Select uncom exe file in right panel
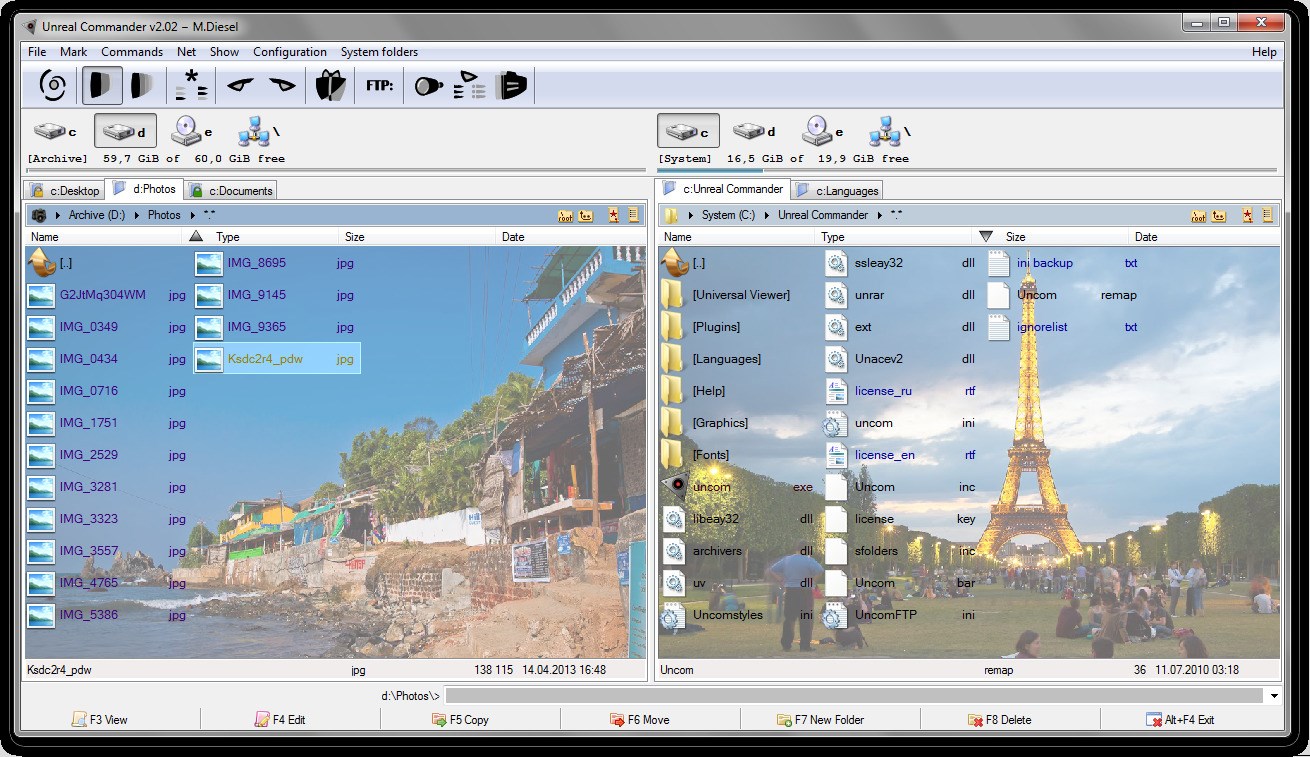The width and height of the screenshot is (1310, 757). (738, 487)
